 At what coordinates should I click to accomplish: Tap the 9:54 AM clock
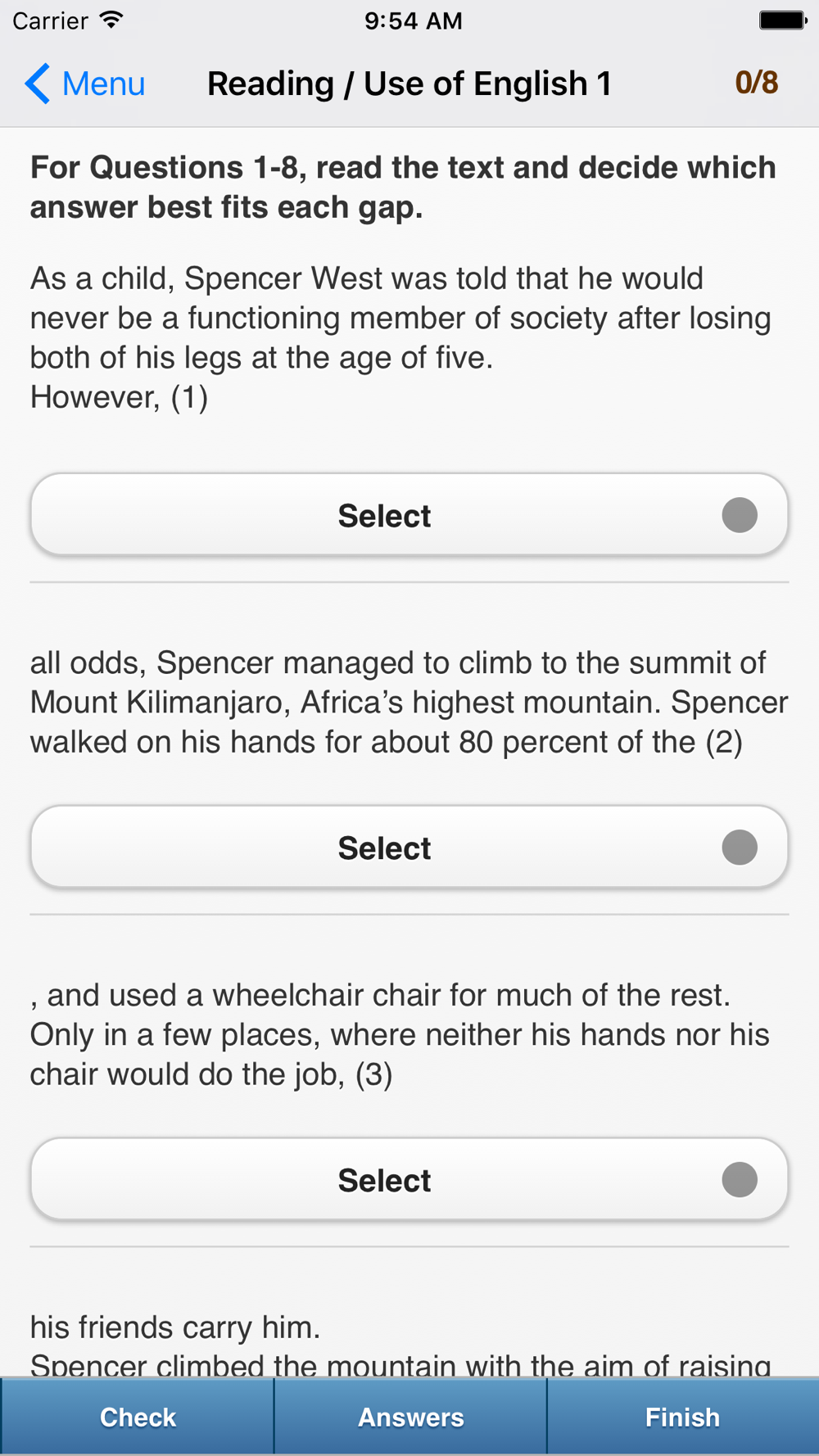(414, 20)
